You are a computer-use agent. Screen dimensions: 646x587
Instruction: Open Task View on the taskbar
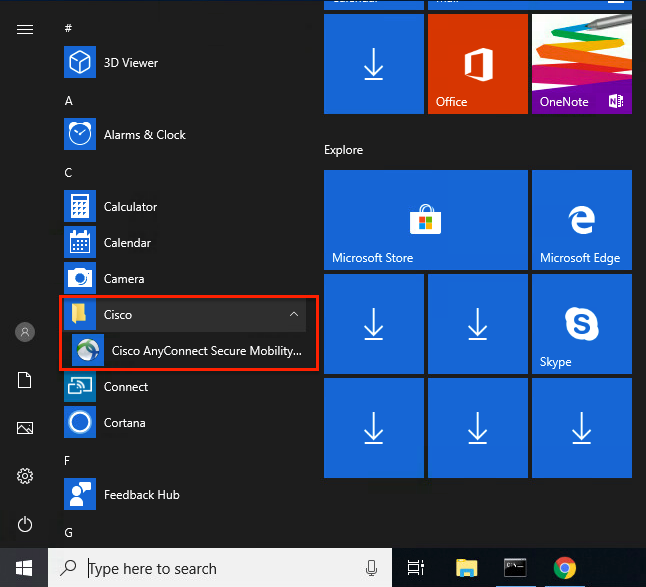click(416, 568)
